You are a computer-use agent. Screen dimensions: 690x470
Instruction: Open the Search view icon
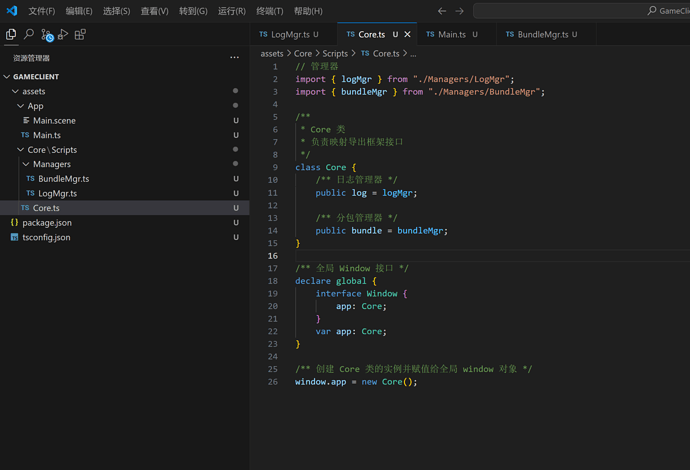28,34
